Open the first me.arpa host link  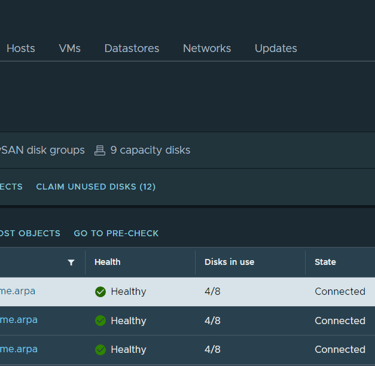coord(18,291)
